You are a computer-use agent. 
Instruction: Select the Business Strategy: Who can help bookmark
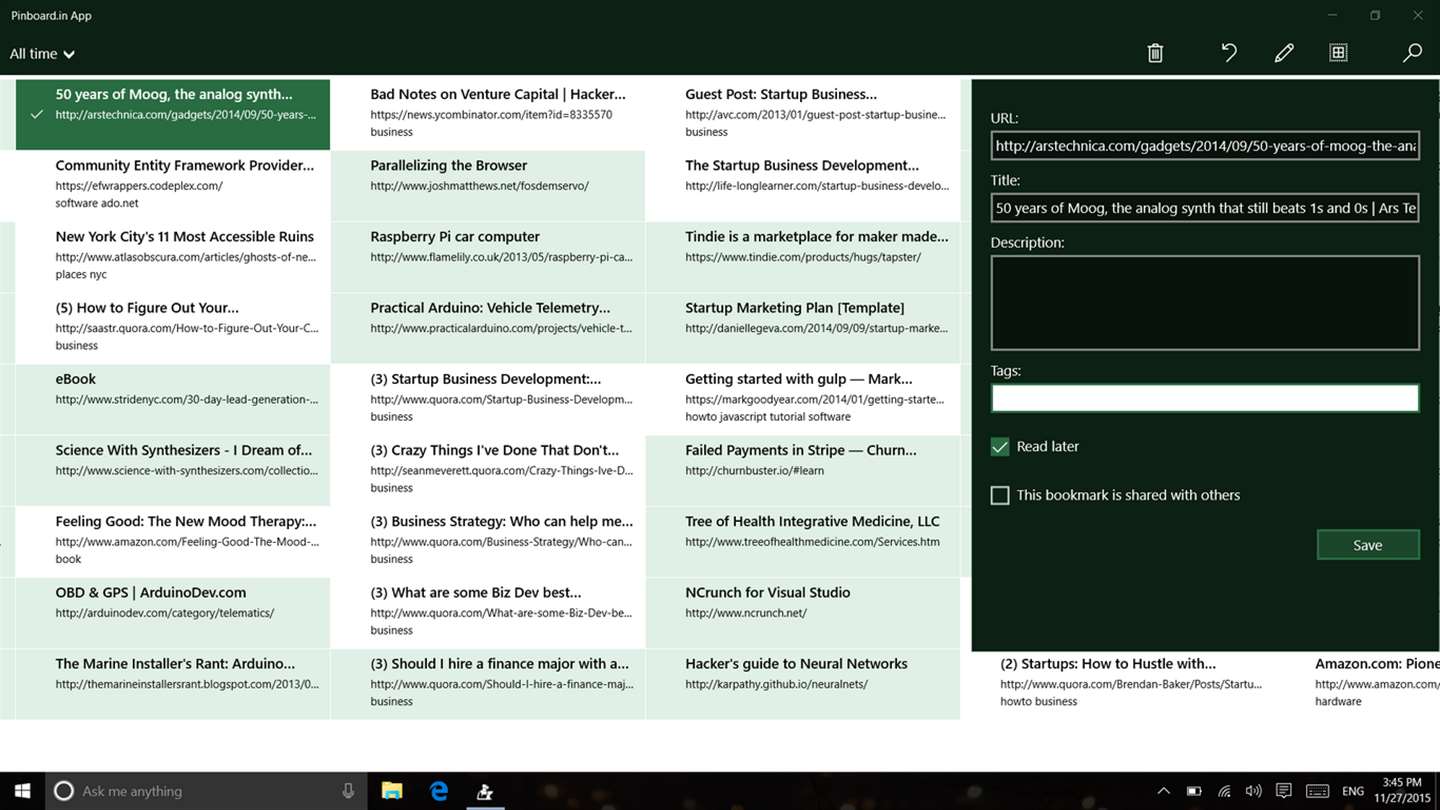coord(488,542)
